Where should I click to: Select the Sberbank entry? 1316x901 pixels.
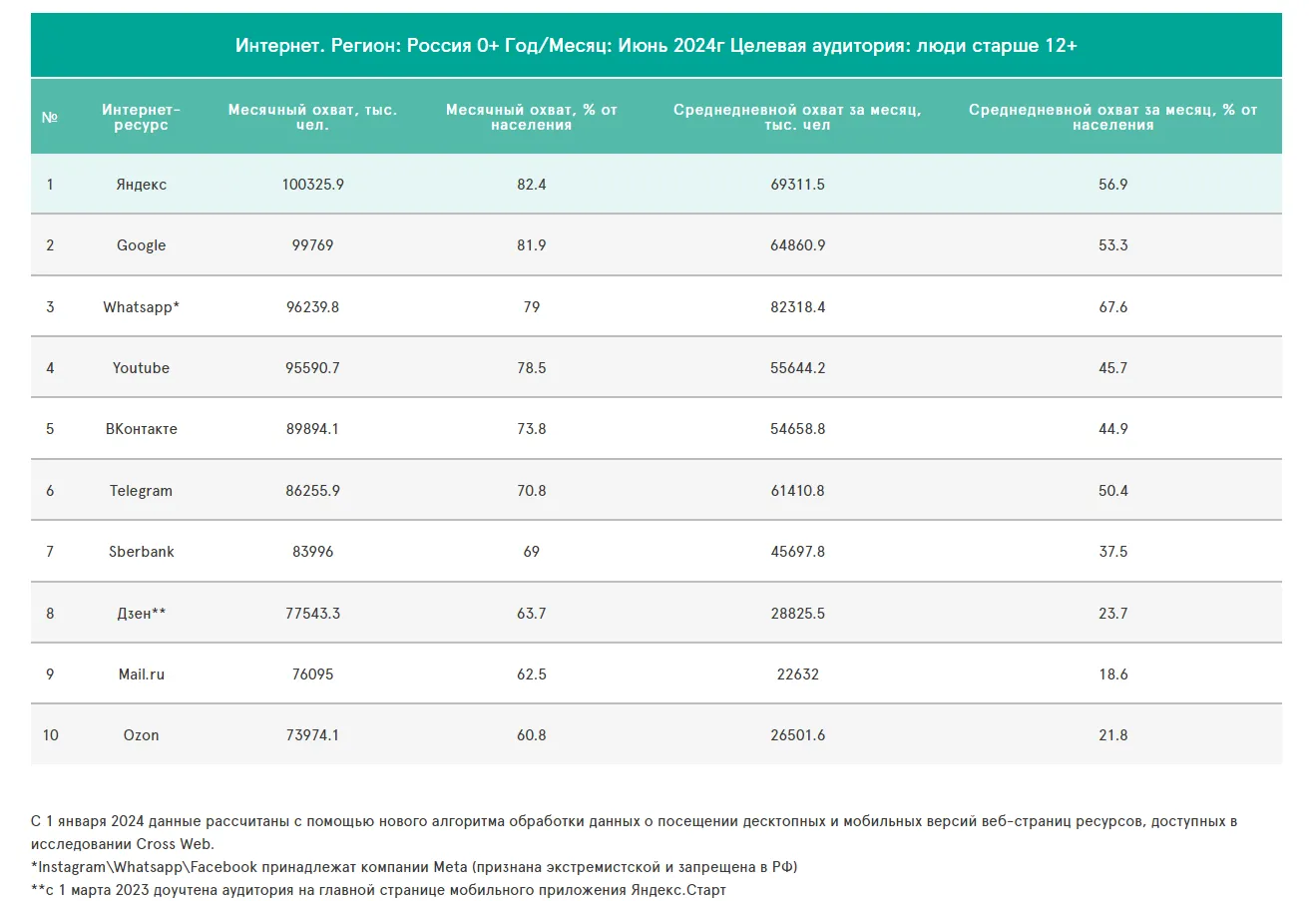click(141, 552)
